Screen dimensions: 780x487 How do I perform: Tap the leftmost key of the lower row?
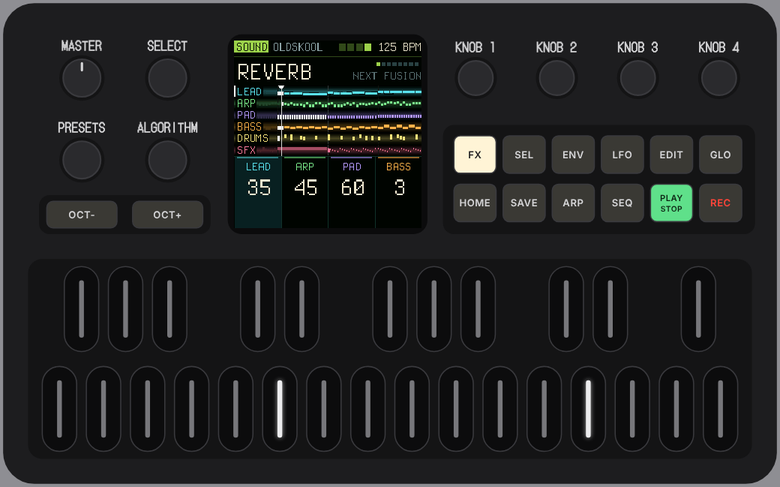[59, 409]
